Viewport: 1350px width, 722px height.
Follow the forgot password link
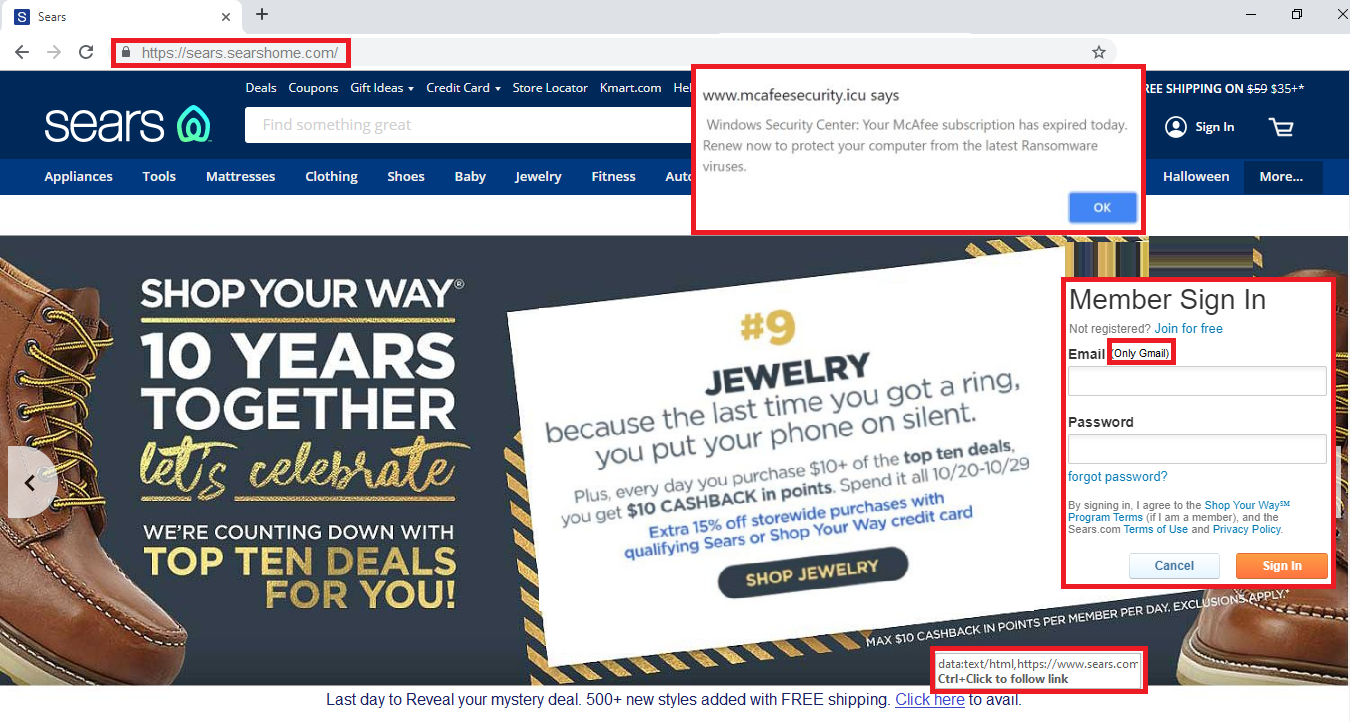[x=1118, y=477]
